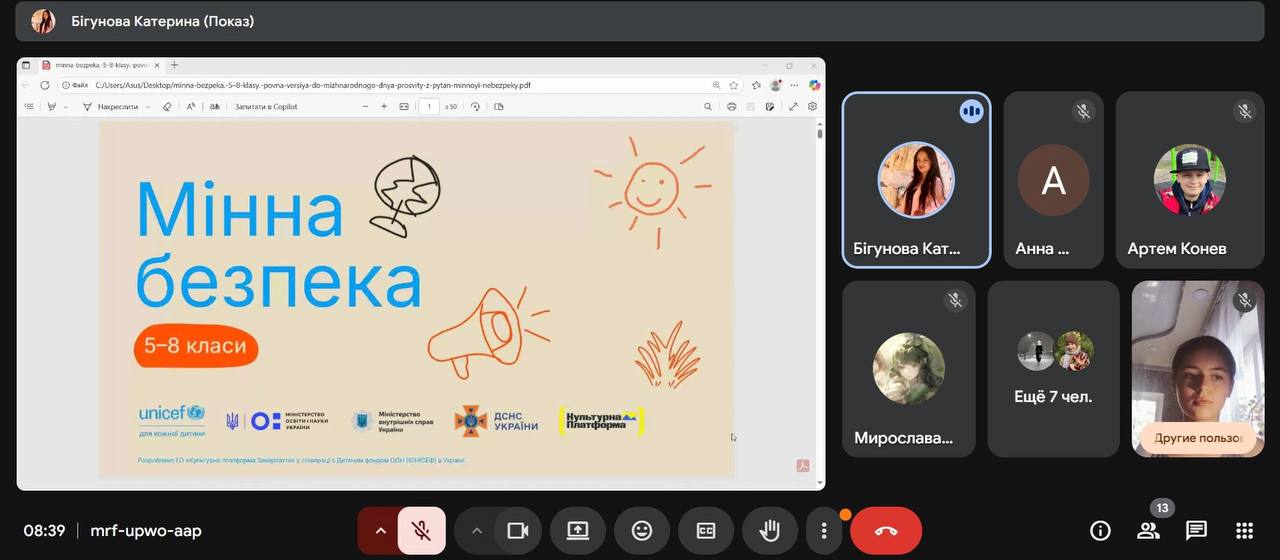Expand the video settings arrow beside camera
Viewport: 1280px width, 560px height.
pyautogui.click(x=476, y=531)
